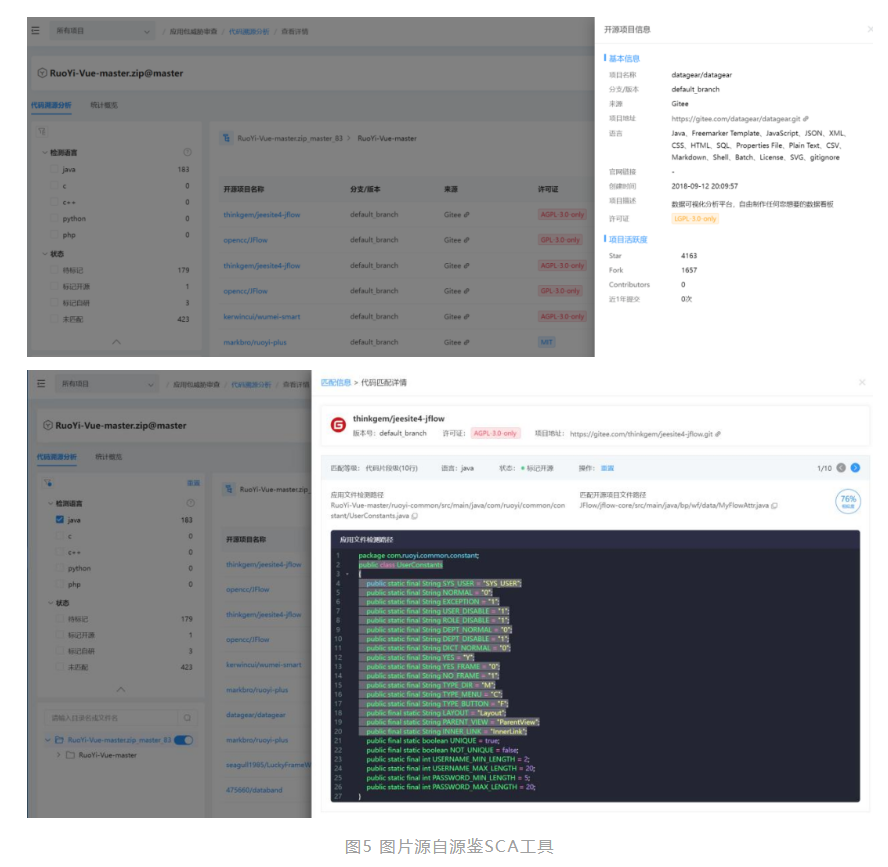Collapse 状态 section in upper screenshot
Screen dimensions: 888x867
pos(45,254)
